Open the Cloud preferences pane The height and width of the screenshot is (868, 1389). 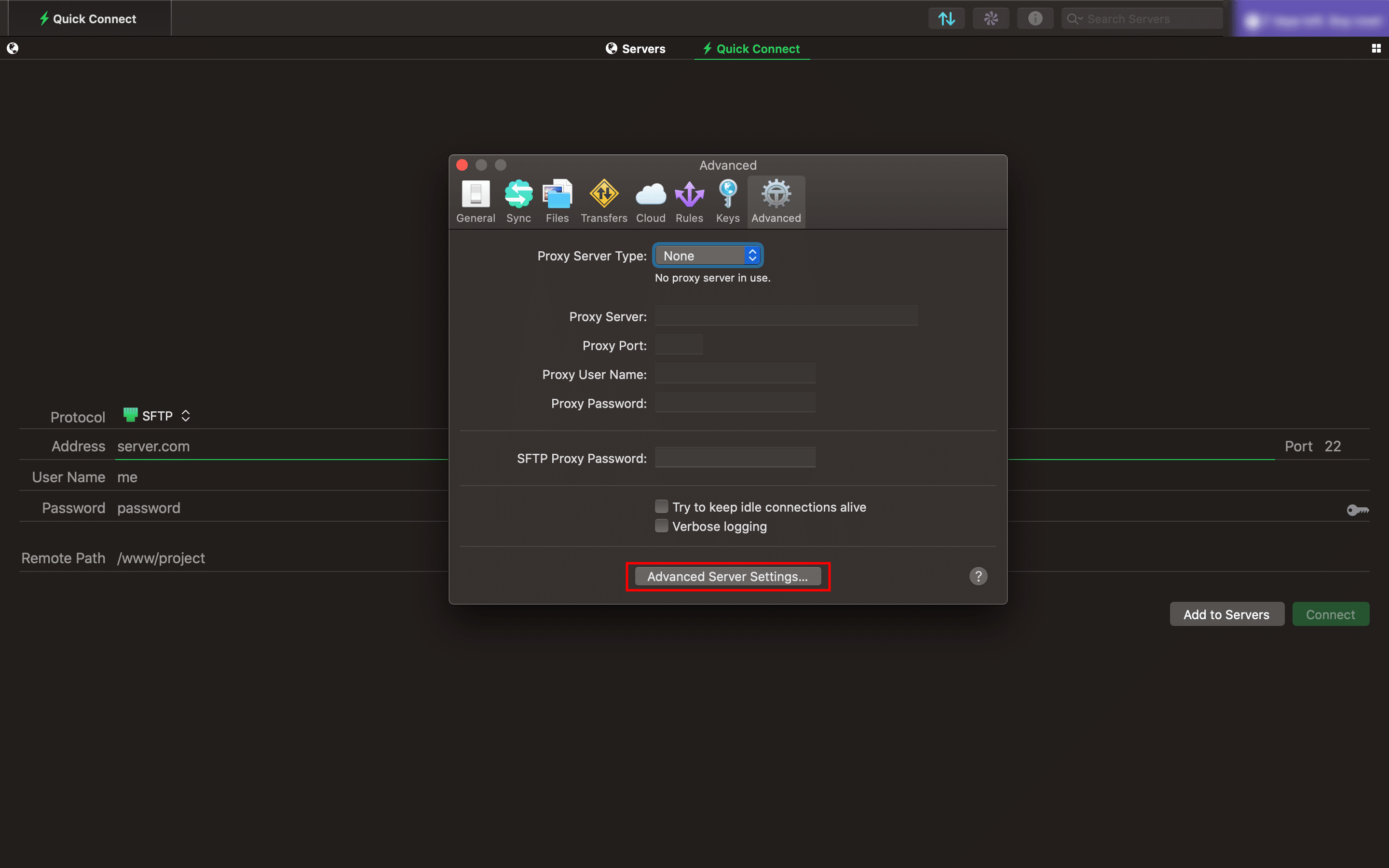pyautogui.click(x=650, y=202)
